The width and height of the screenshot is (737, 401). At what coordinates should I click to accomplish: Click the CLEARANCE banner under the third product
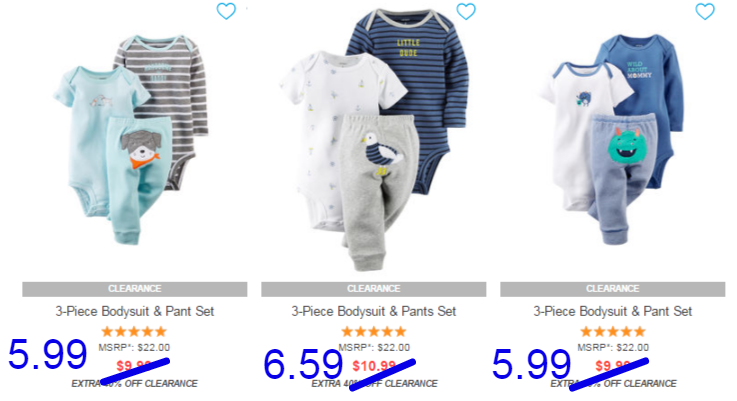[612, 289]
